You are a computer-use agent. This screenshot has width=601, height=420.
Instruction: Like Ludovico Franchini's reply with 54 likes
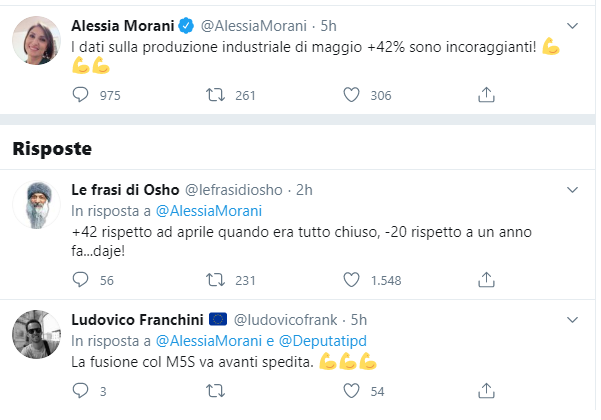[351, 391]
